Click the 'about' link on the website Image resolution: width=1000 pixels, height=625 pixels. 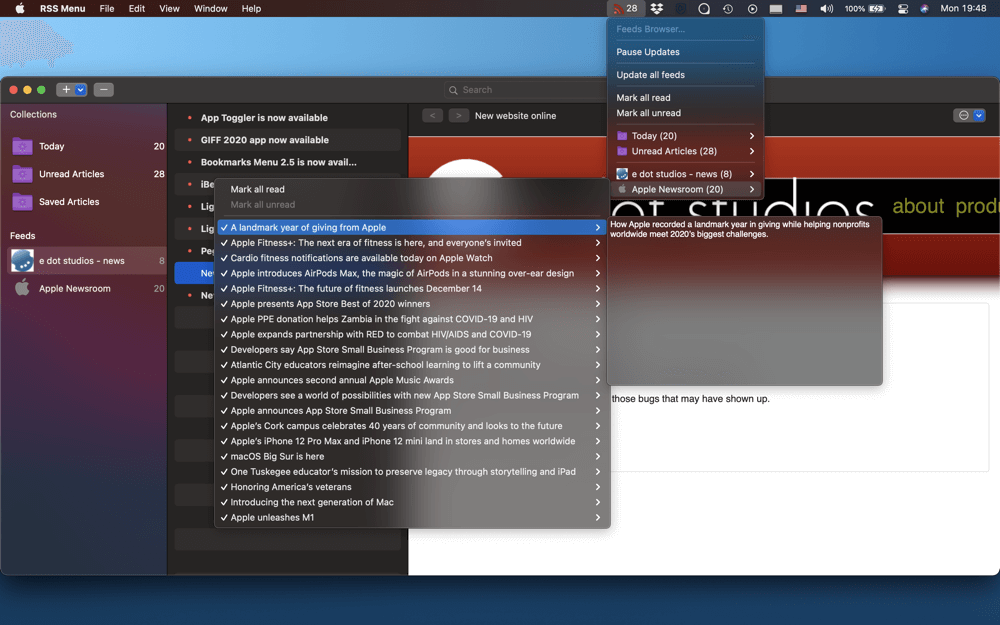coord(918,206)
